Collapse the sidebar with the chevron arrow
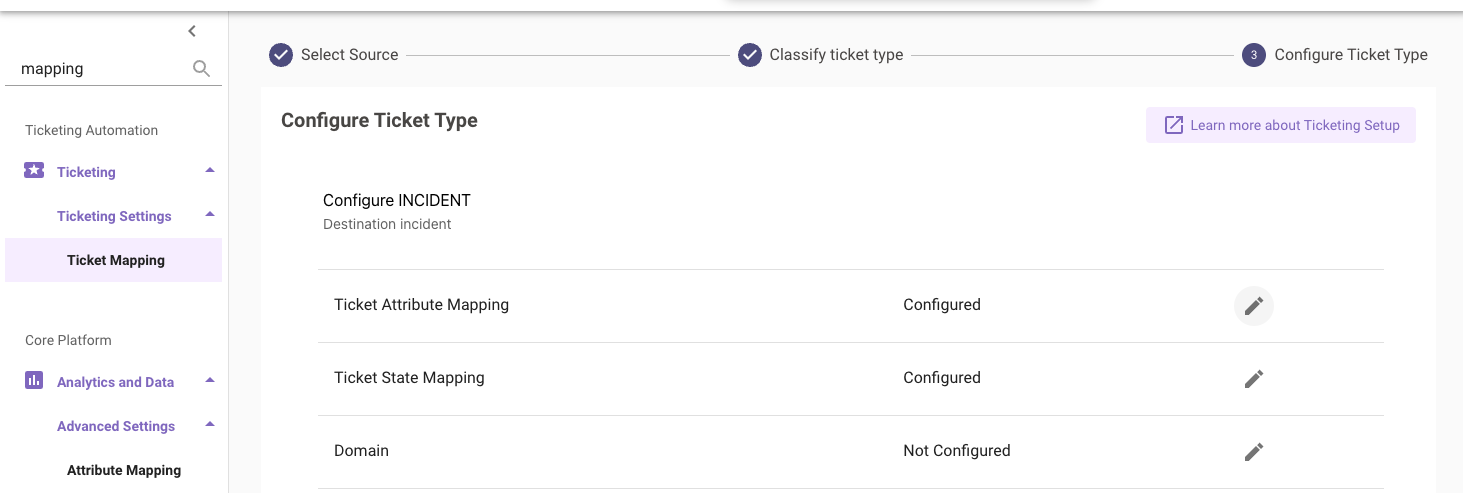Viewport: 1463px width, 493px height. [192, 32]
